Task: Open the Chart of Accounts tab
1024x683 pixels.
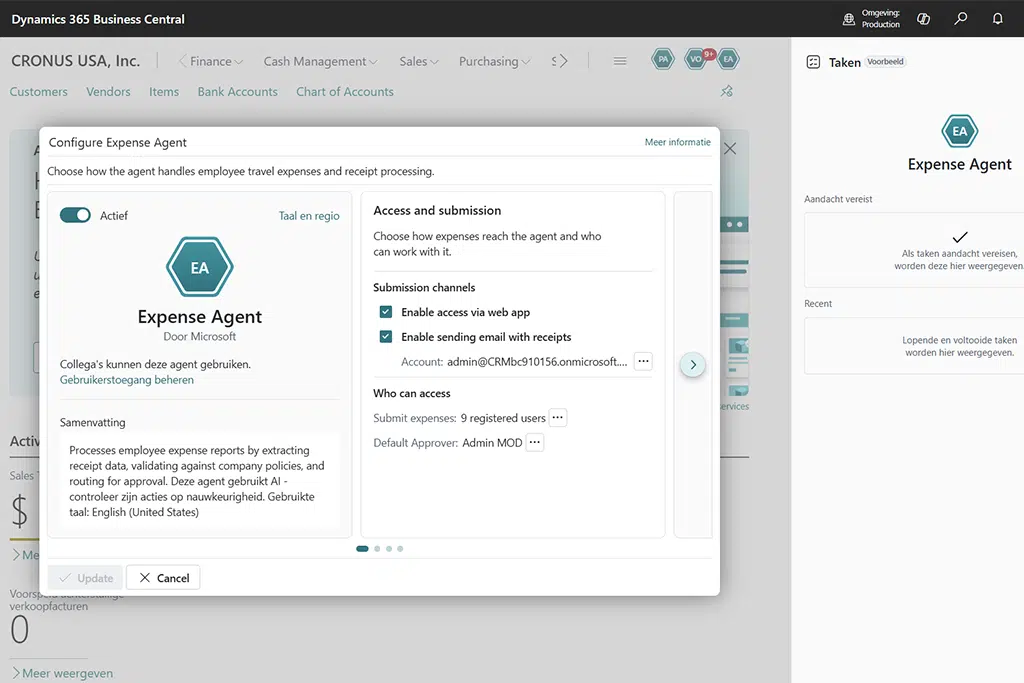Action: [x=345, y=91]
